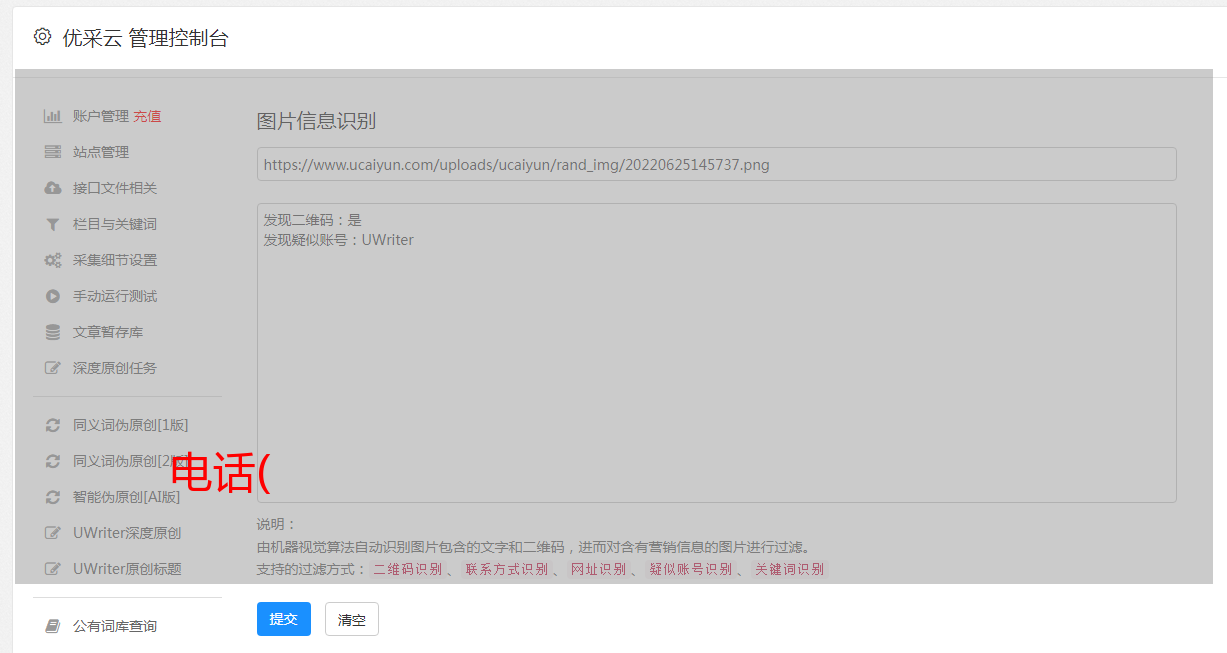Click the 清空 button
Image resolution: width=1227 pixels, height=653 pixels.
[x=352, y=619]
